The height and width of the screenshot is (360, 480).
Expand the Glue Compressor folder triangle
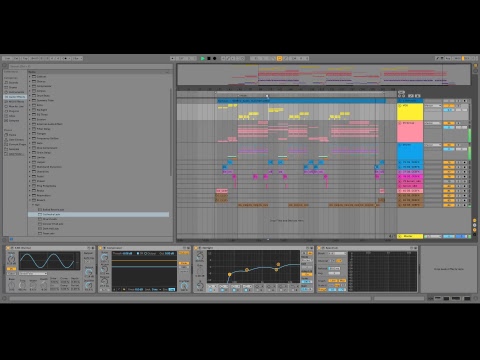coord(30,148)
